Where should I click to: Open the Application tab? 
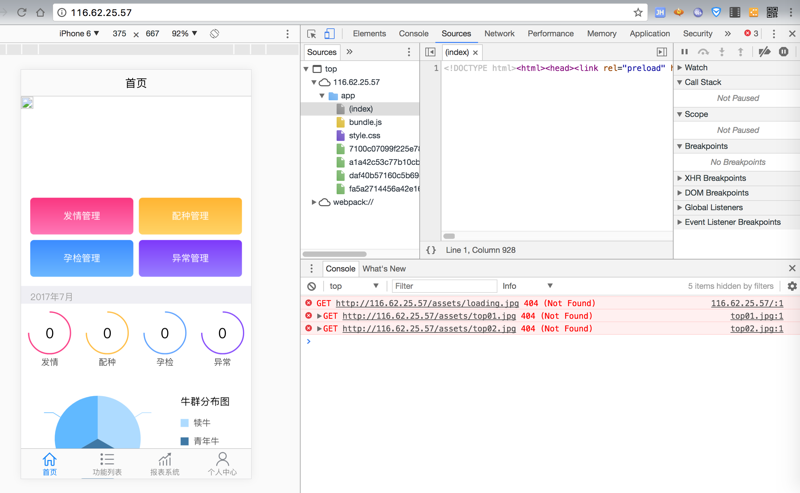649,34
